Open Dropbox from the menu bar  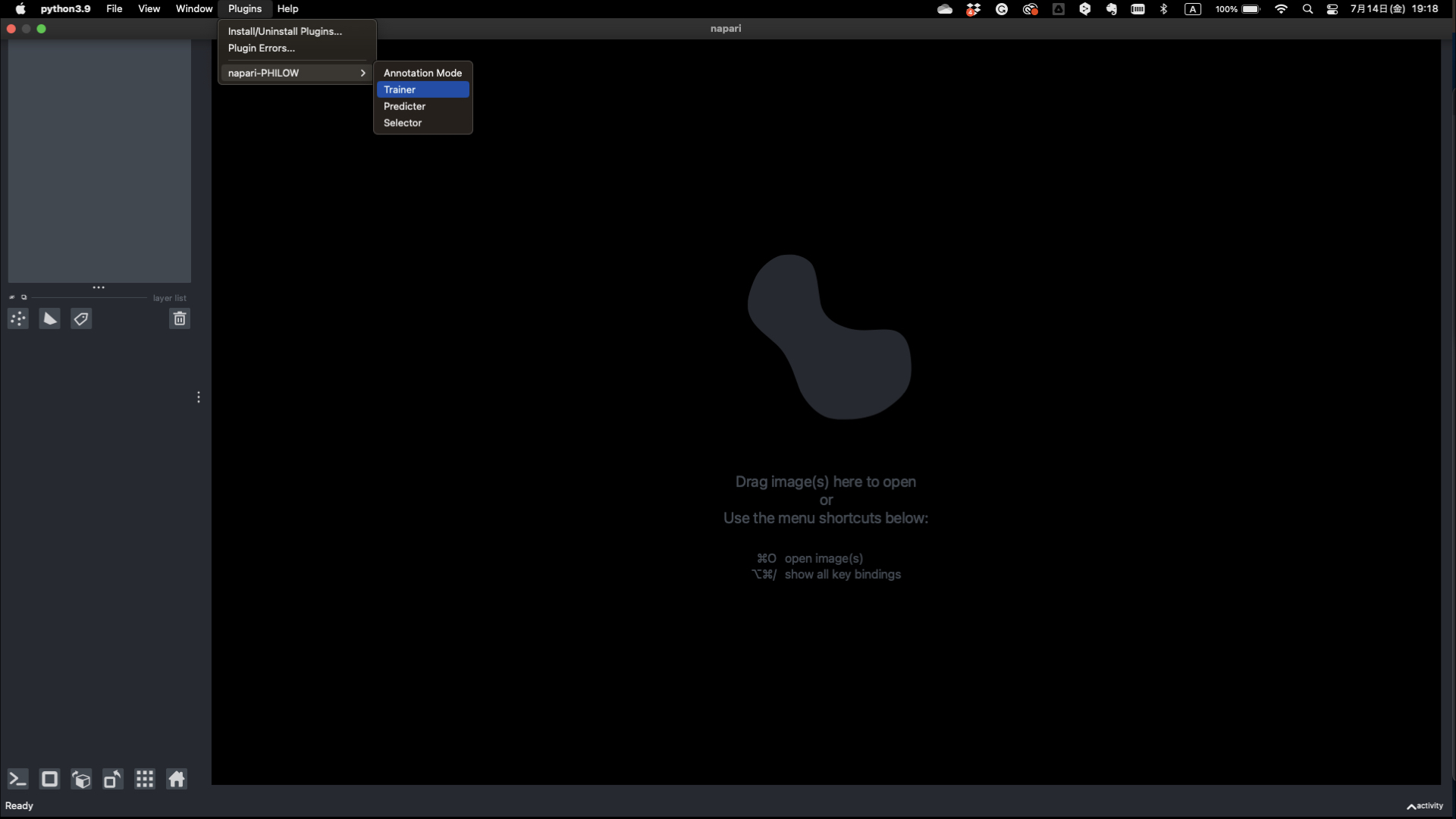(973, 9)
